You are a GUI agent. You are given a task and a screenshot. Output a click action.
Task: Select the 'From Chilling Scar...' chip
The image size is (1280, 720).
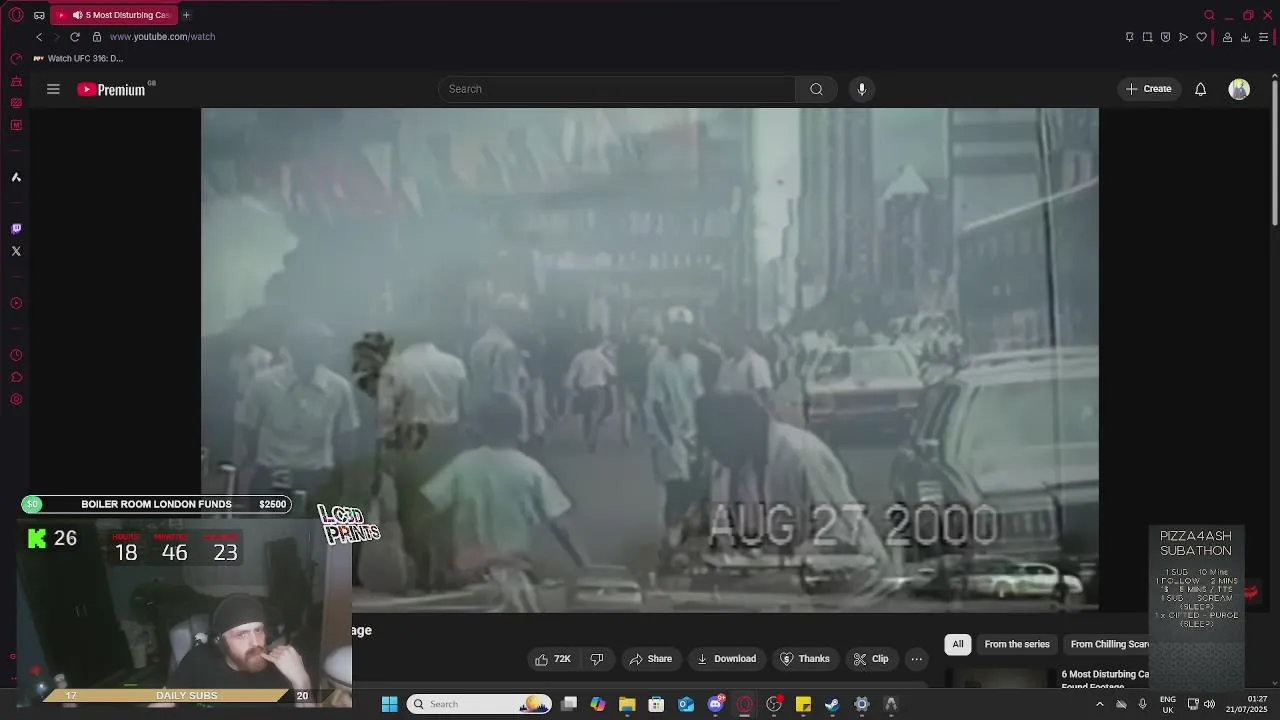point(1108,645)
